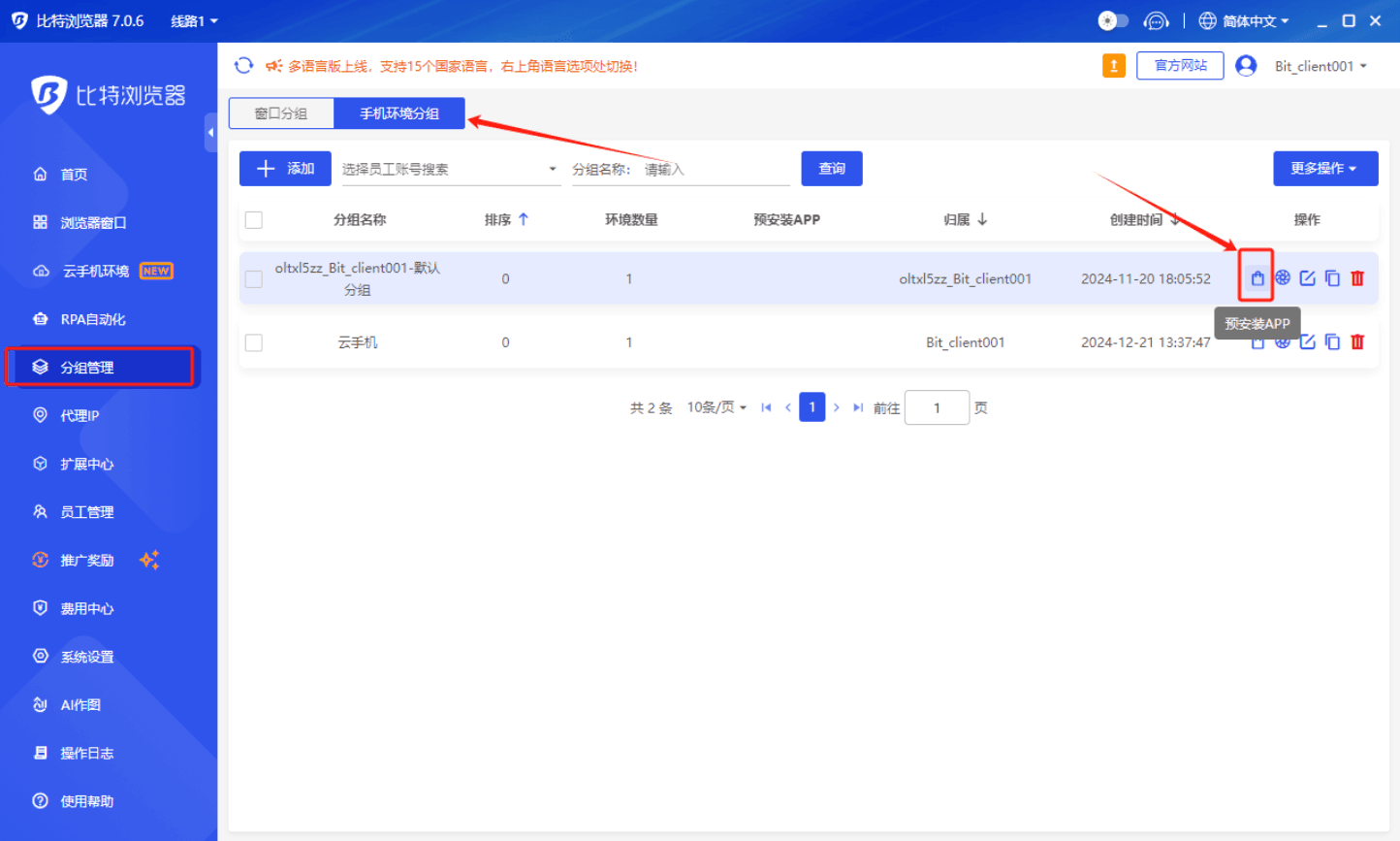Image resolution: width=1400 pixels, height=841 pixels.
Task: Check the select-all checkbox in table header
Action: (254, 220)
